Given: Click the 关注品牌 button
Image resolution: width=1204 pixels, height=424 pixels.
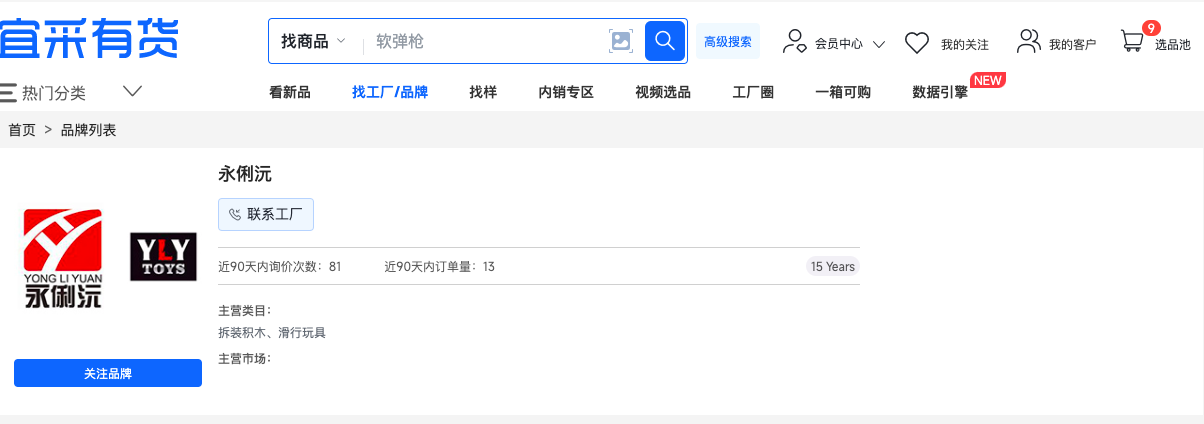Looking at the screenshot, I should pyautogui.click(x=108, y=373).
